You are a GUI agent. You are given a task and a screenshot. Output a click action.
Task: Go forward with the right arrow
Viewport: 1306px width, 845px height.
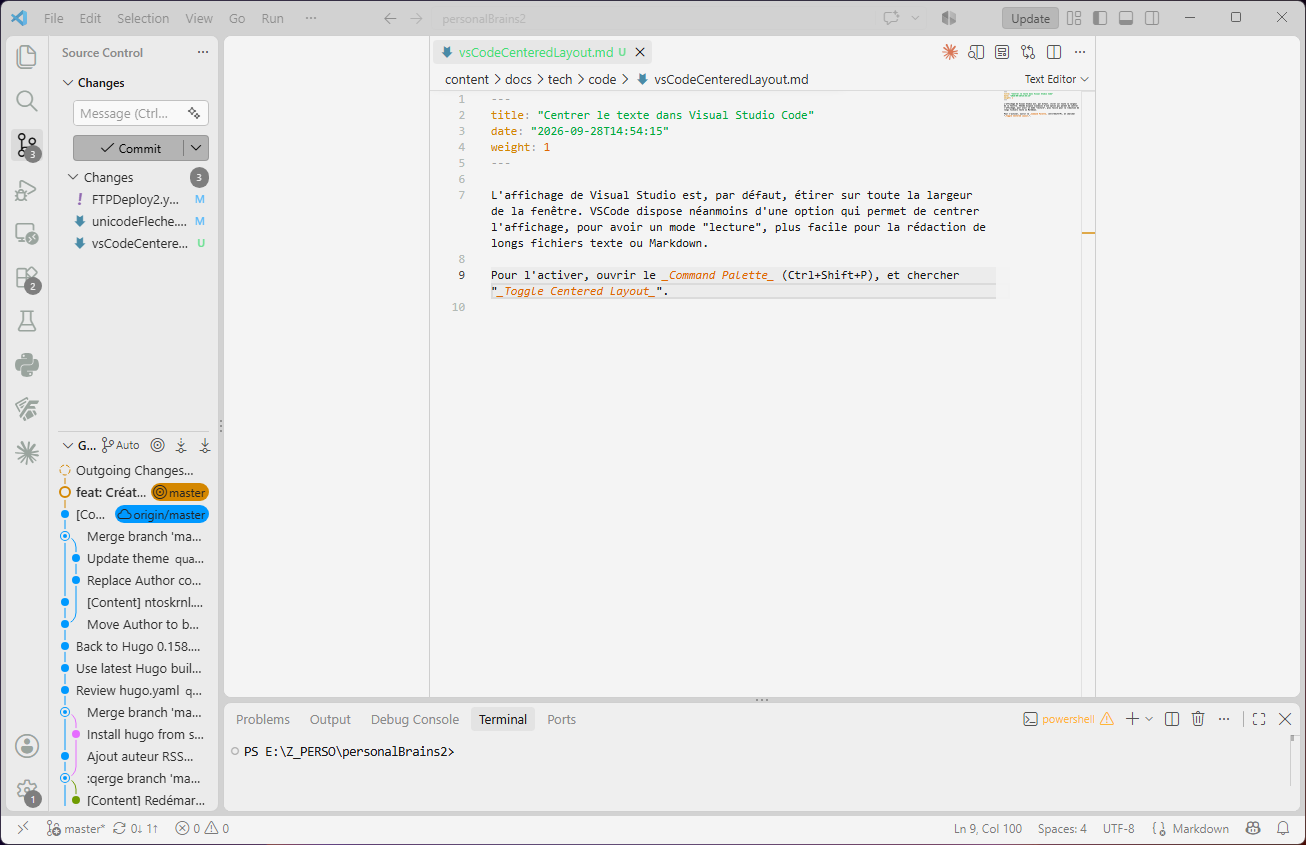pyautogui.click(x=416, y=18)
